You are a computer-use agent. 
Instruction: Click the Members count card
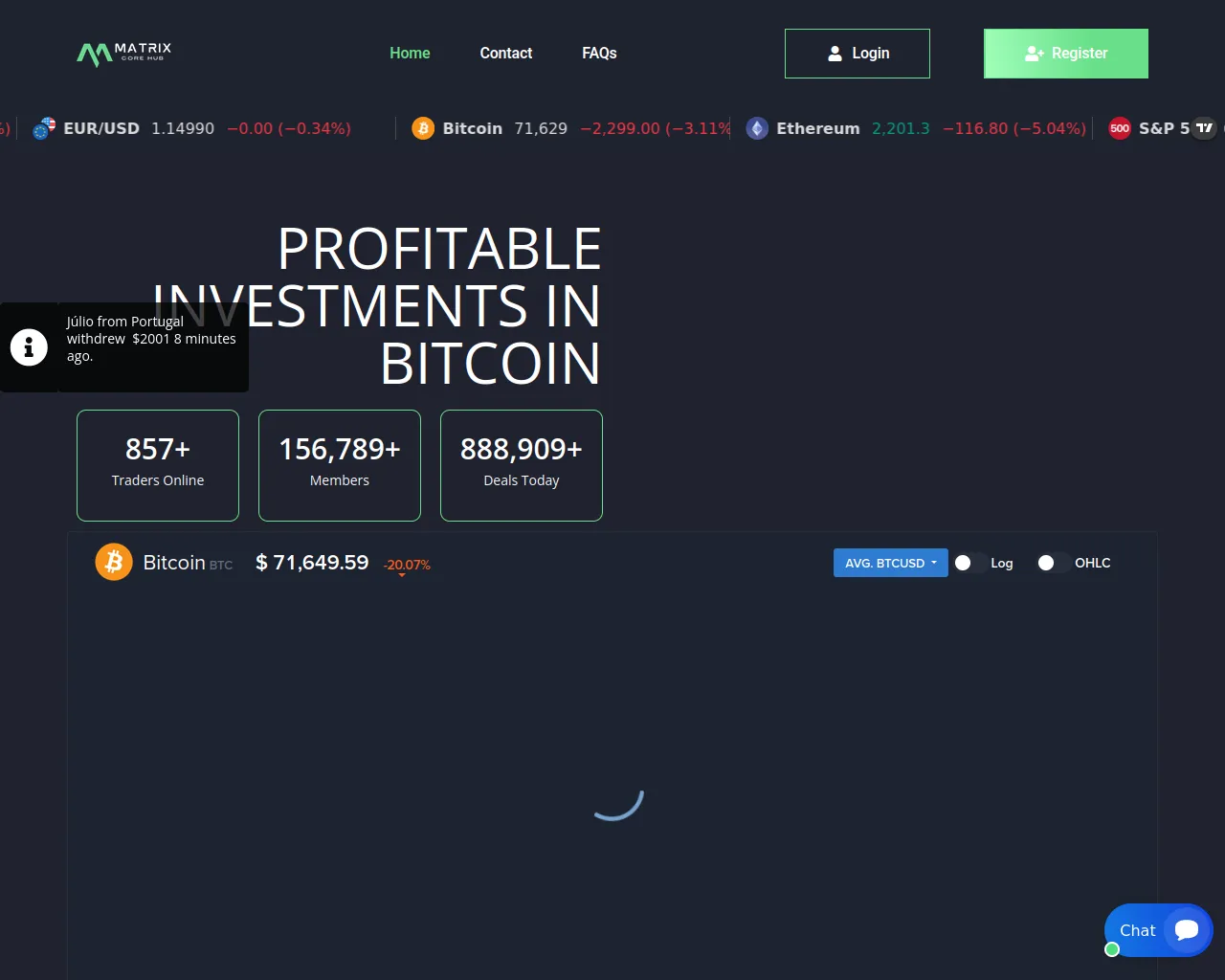(x=340, y=465)
